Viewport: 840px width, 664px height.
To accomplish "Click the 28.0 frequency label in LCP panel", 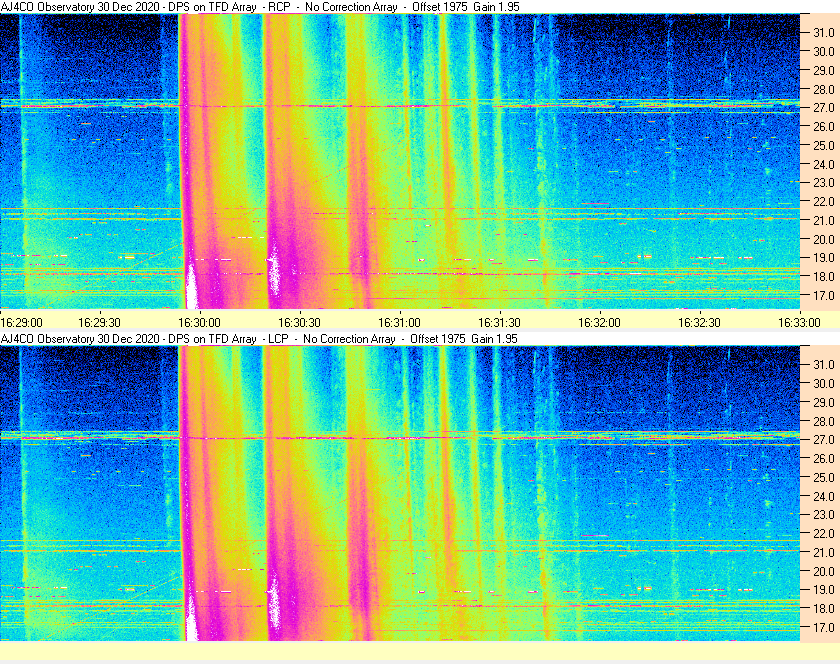I will (824, 421).
